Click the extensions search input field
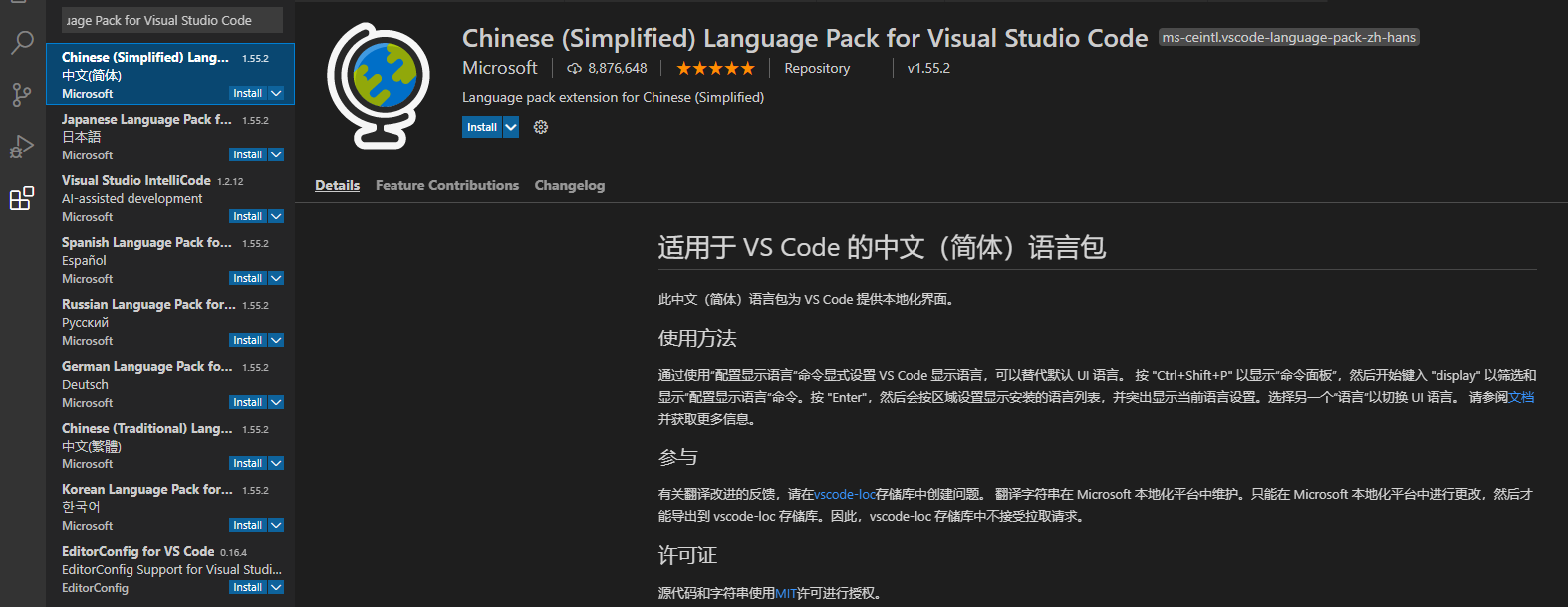The width and height of the screenshot is (1568, 607). [172, 20]
